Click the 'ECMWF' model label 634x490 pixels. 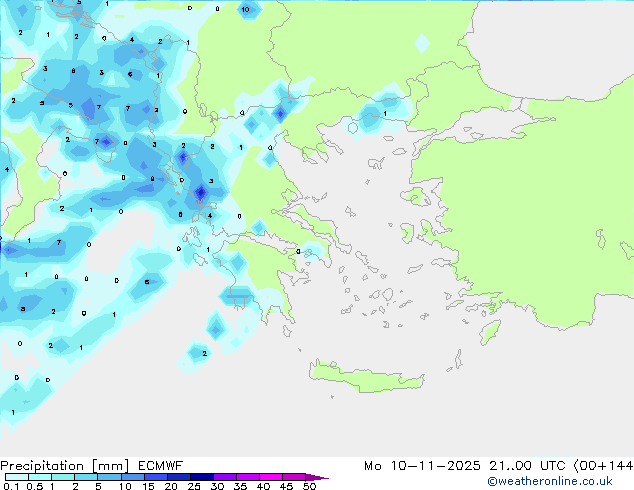161,466
